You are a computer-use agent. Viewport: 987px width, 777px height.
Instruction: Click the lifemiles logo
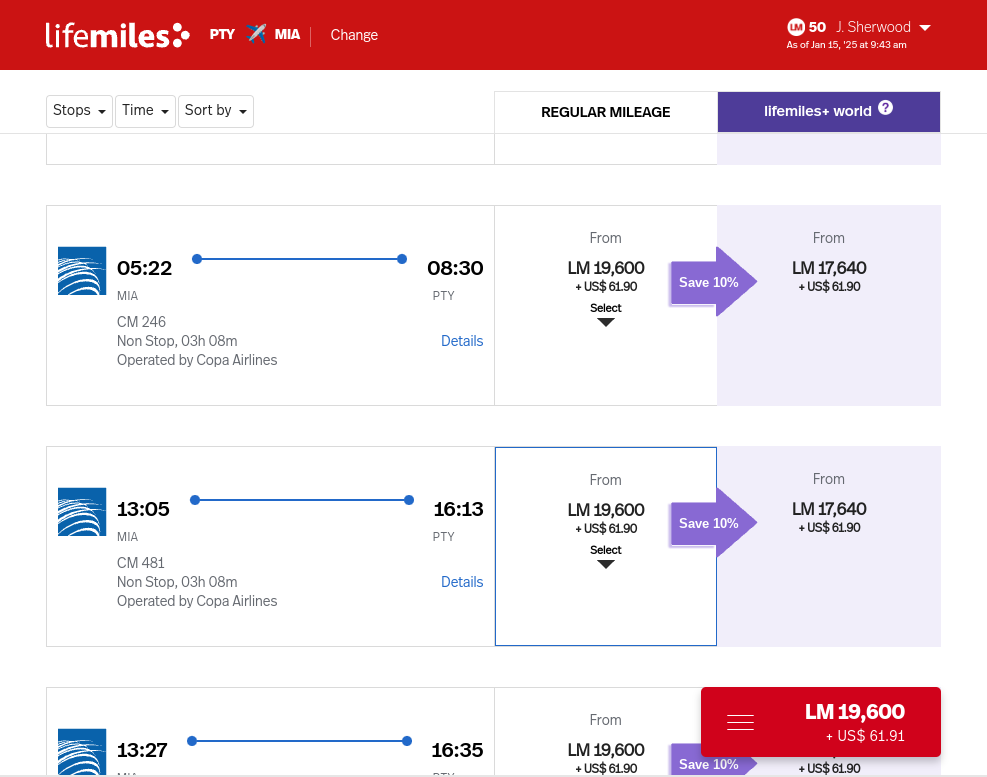(117, 35)
